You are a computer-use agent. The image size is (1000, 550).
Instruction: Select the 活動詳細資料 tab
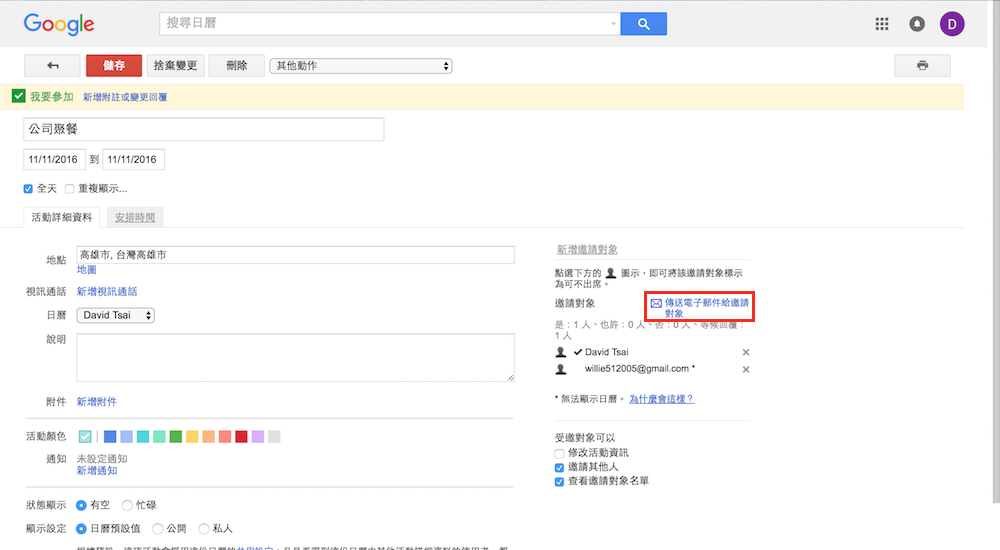tap(62, 217)
